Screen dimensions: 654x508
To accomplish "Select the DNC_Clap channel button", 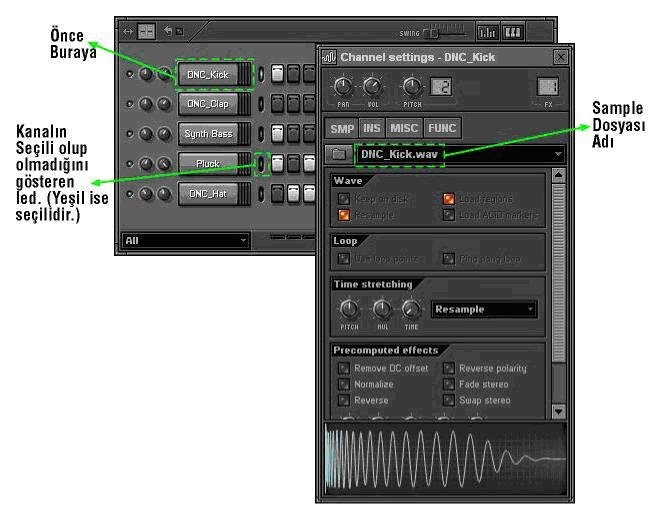I will [x=209, y=104].
